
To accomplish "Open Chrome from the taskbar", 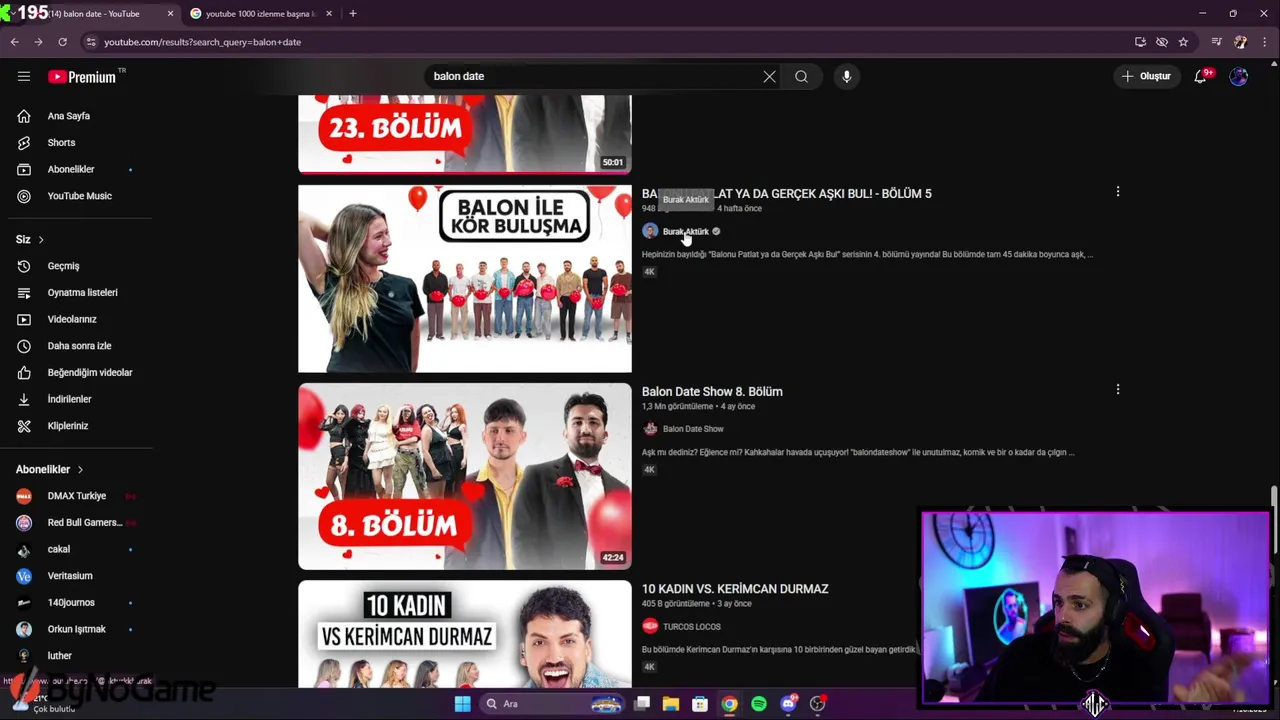I will point(729,704).
